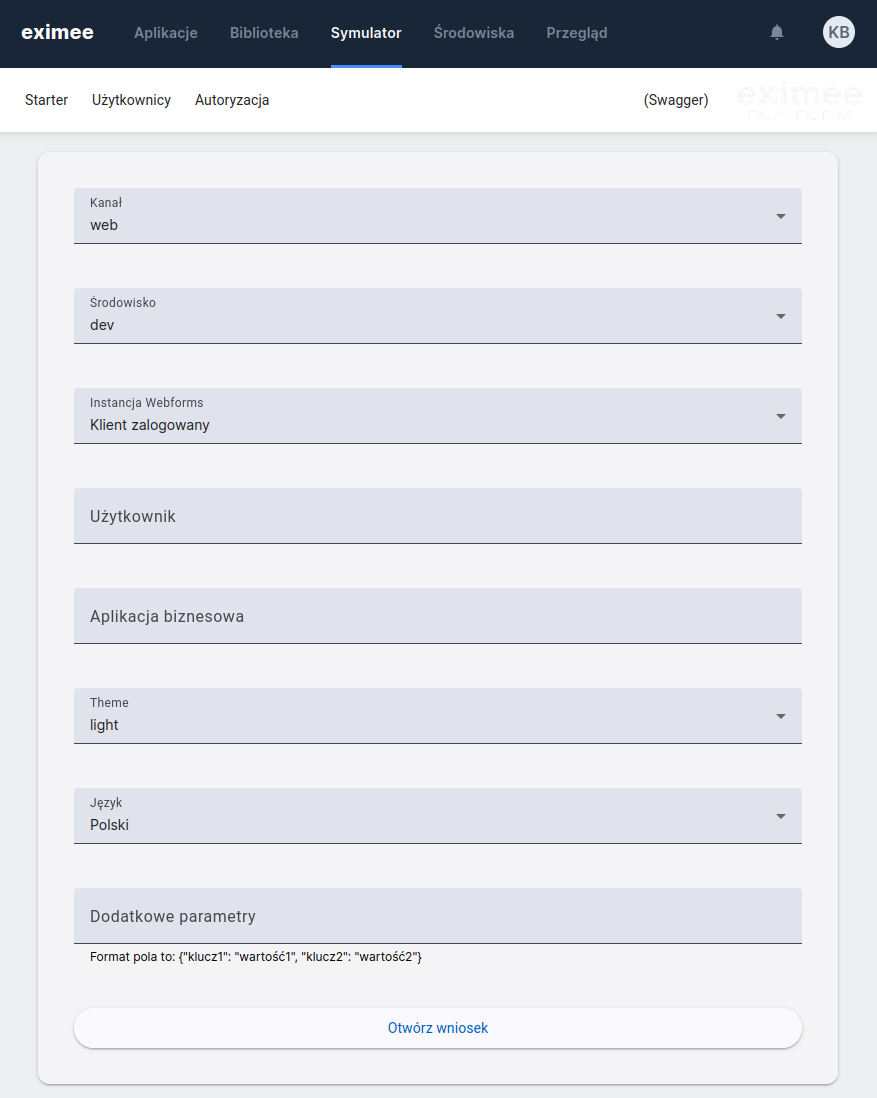Viewport: 877px width, 1098px height.
Task: Click the Starter submenu item
Action: pyautogui.click(x=46, y=100)
